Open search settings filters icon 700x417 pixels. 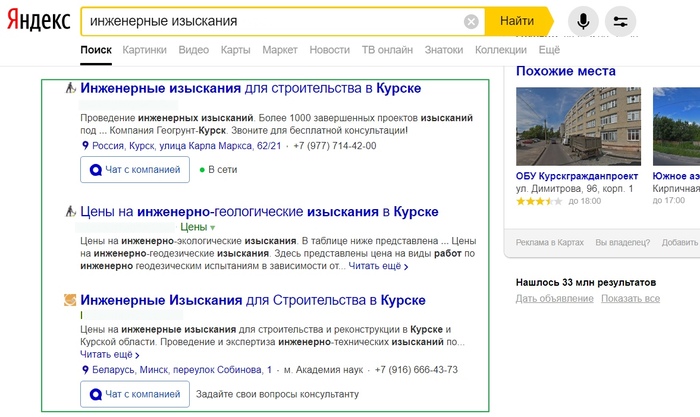coord(620,21)
